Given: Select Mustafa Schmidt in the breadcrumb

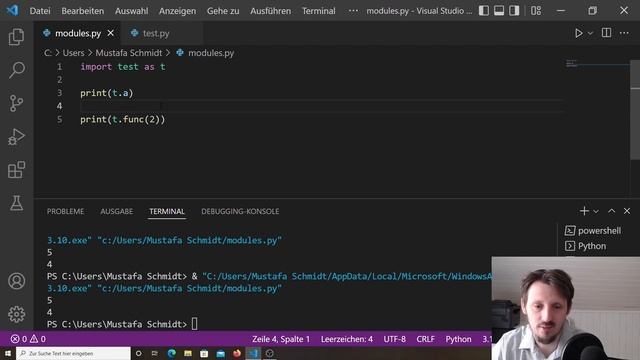Looking at the screenshot, I should coord(129,53).
